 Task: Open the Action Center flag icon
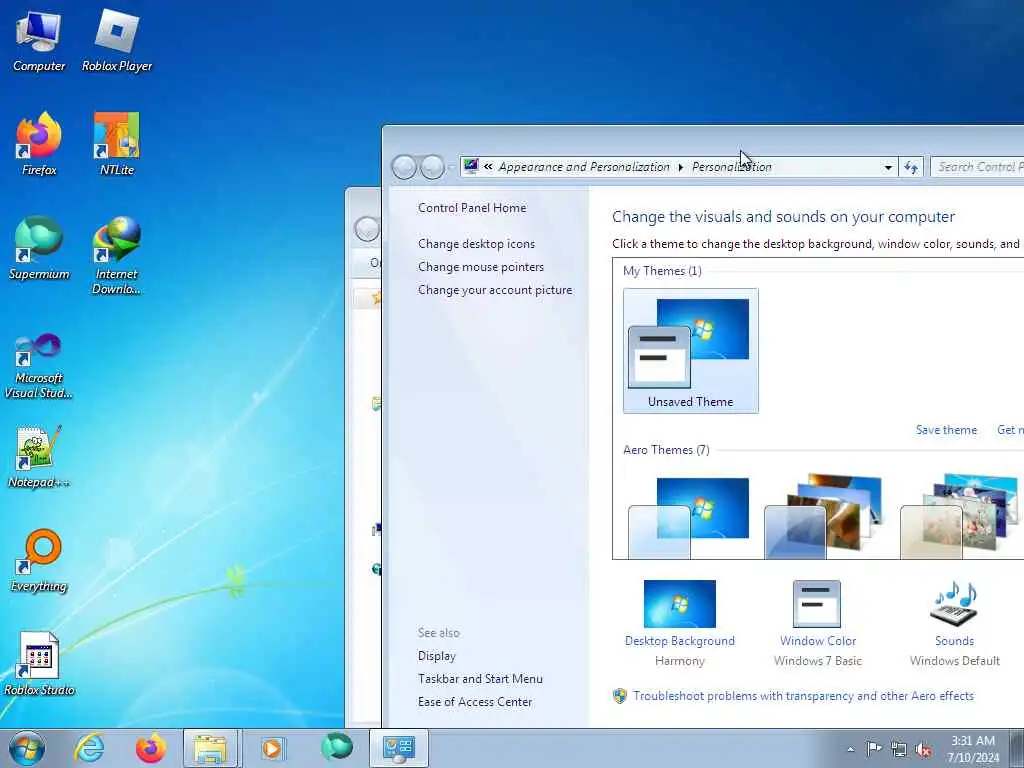click(873, 748)
